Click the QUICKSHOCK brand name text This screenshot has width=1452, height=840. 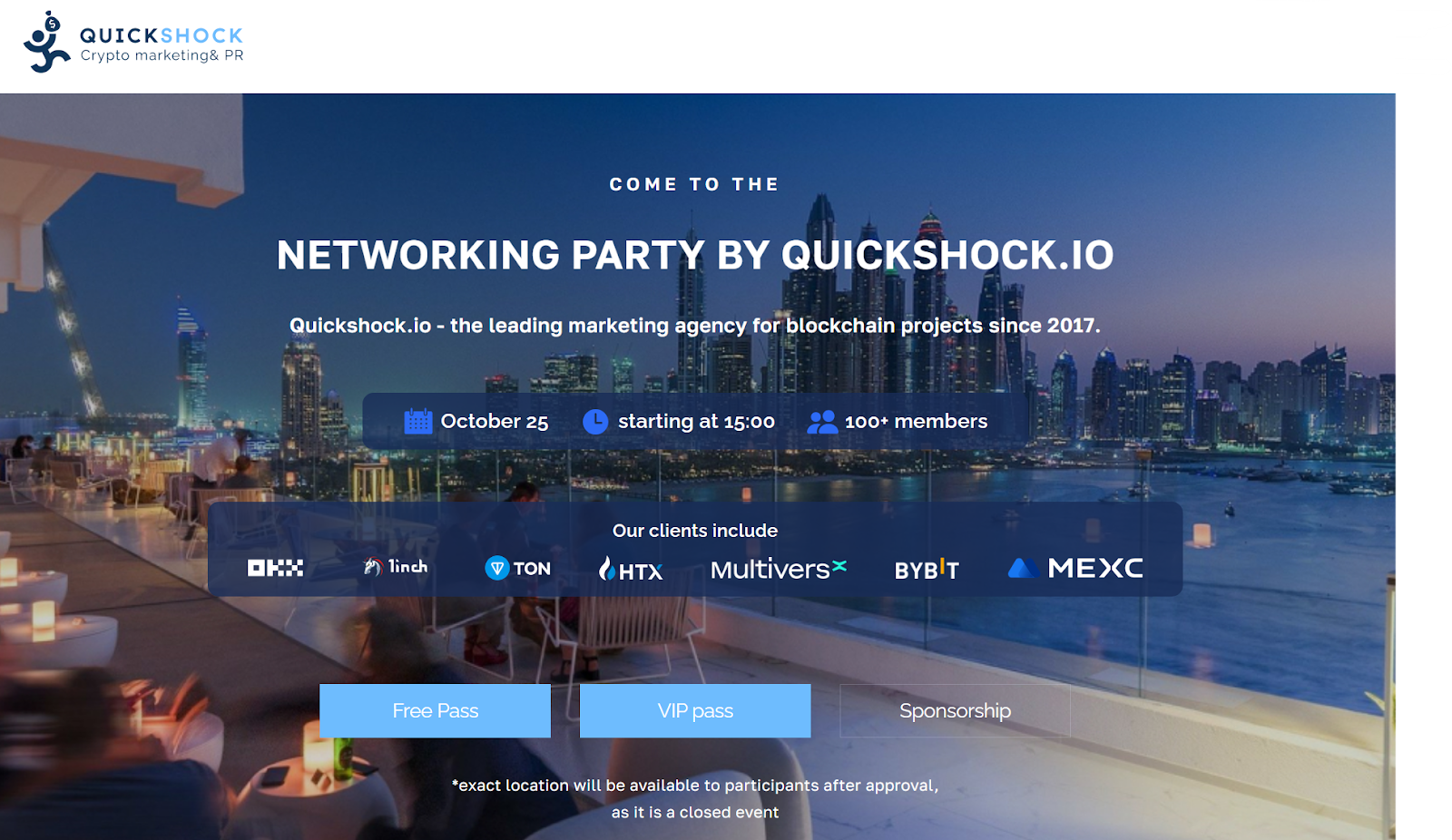162,35
